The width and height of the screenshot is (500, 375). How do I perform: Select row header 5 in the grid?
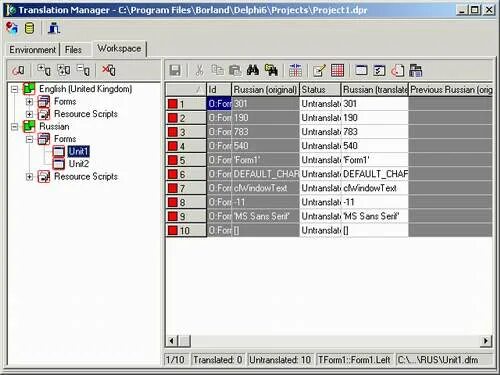(x=186, y=160)
